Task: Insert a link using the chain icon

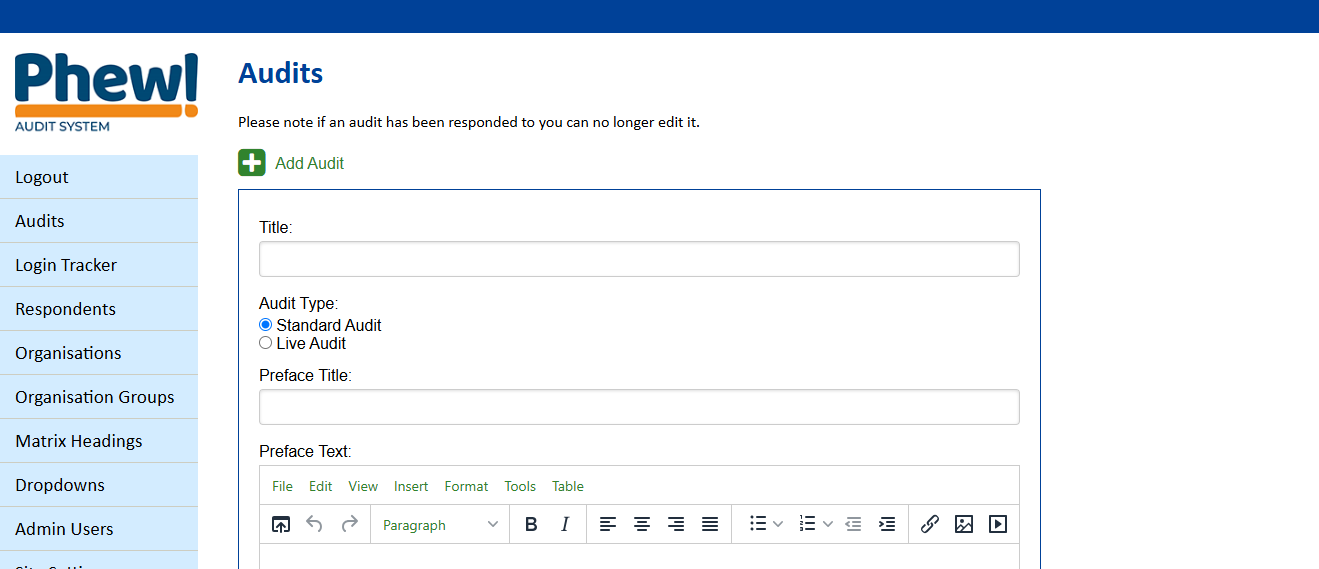Action: pos(929,524)
